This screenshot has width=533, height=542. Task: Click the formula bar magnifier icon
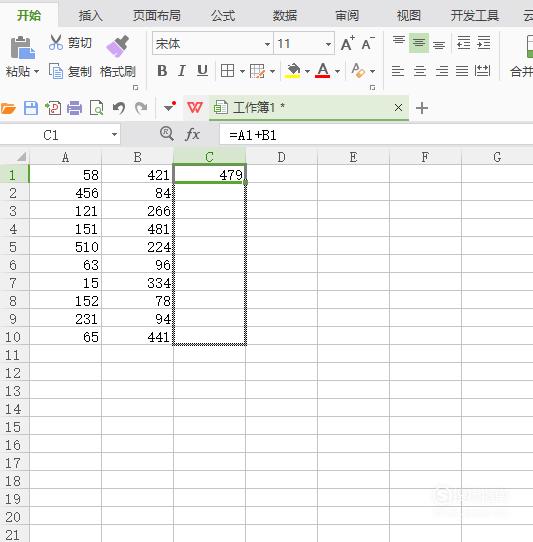167,133
